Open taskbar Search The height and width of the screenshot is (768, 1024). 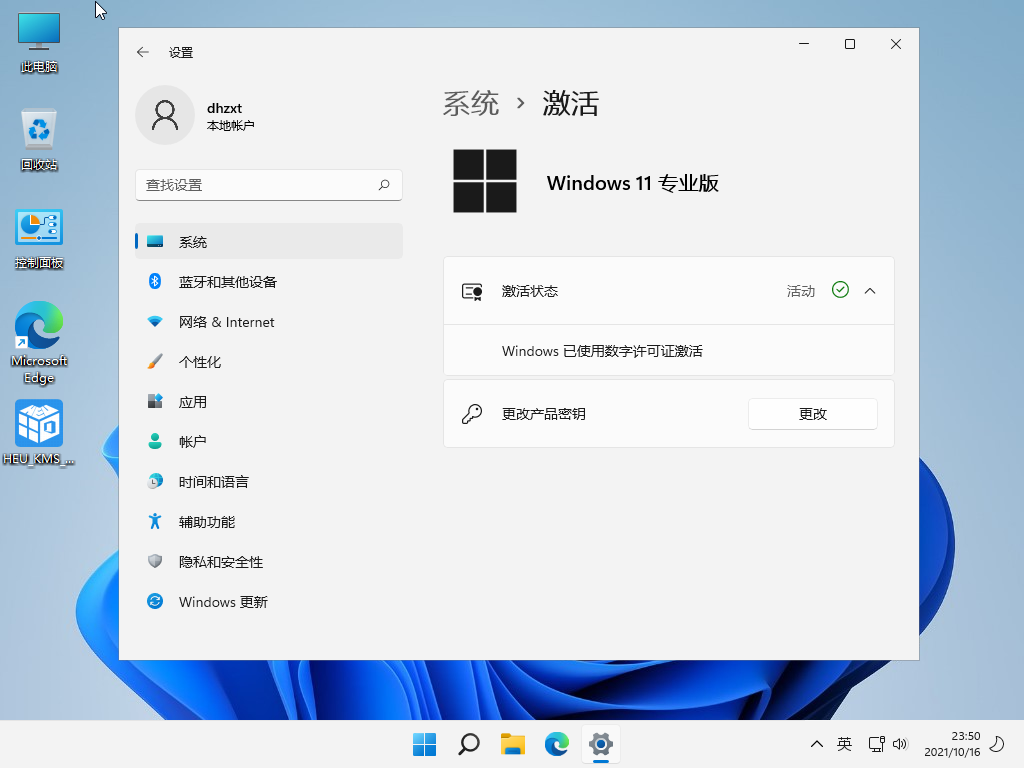[x=469, y=744]
